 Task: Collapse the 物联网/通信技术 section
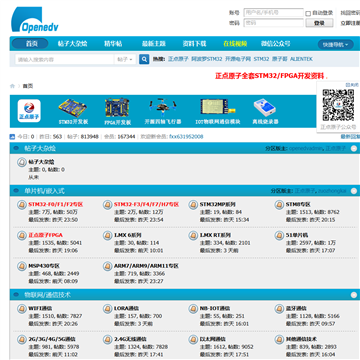point(354,295)
